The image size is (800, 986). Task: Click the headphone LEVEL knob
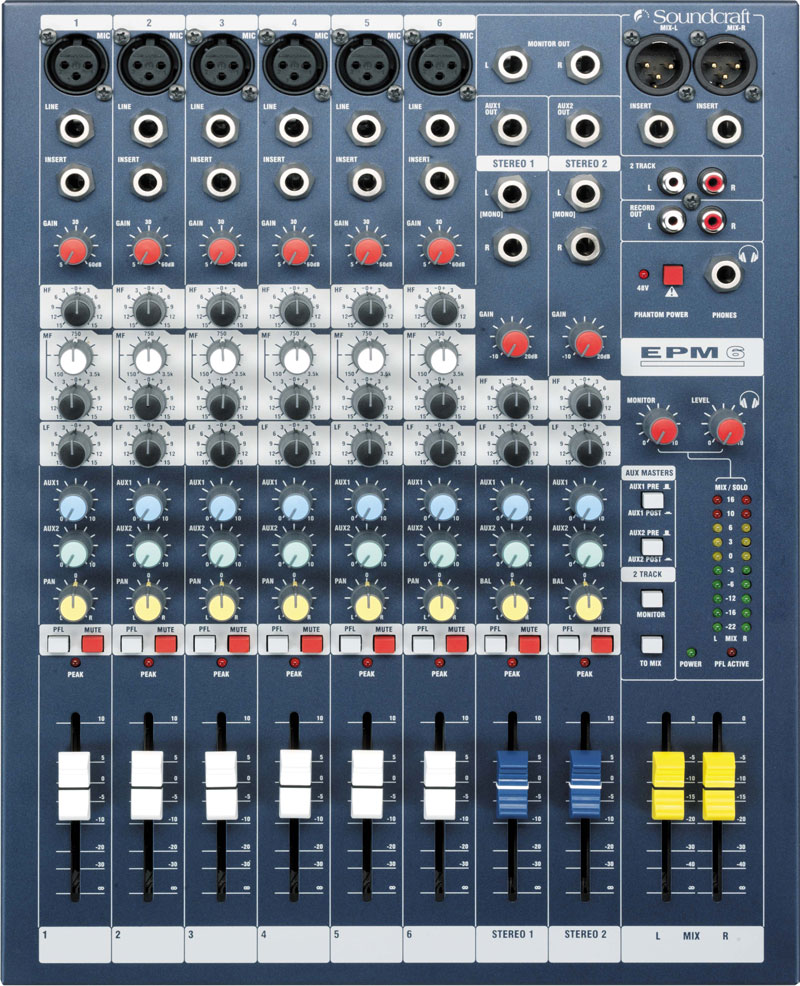(x=729, y=430)
